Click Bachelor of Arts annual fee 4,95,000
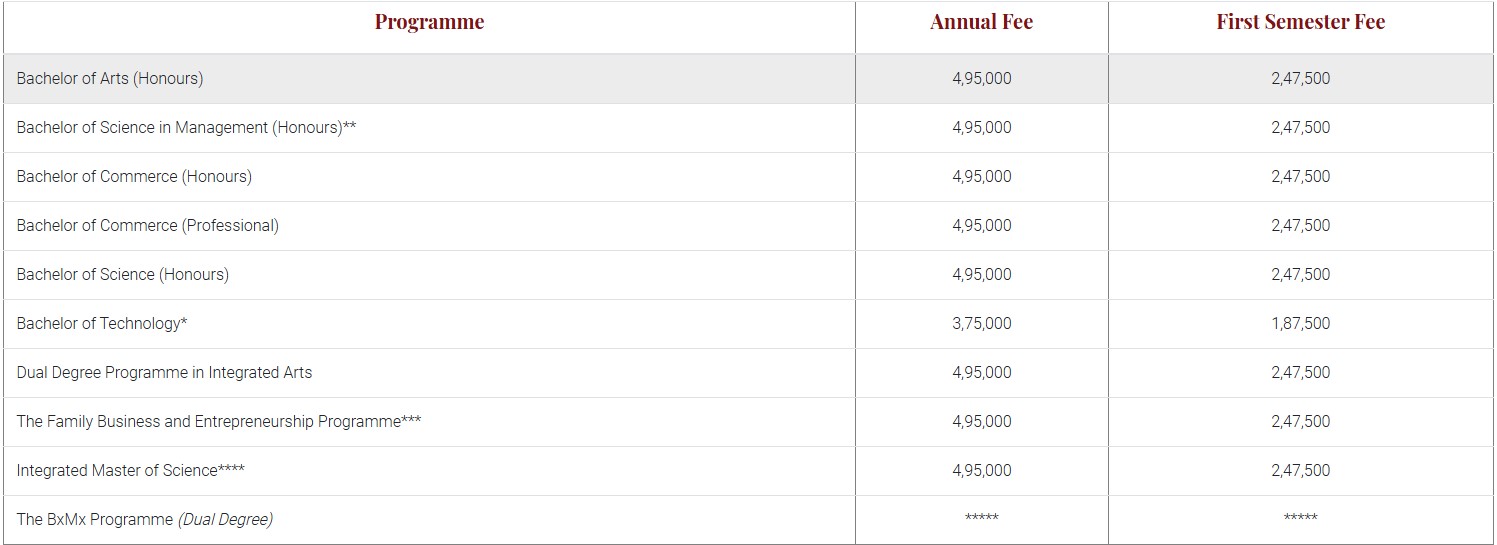The width and height of the screenshot is (1497, 545). point(981,78)
